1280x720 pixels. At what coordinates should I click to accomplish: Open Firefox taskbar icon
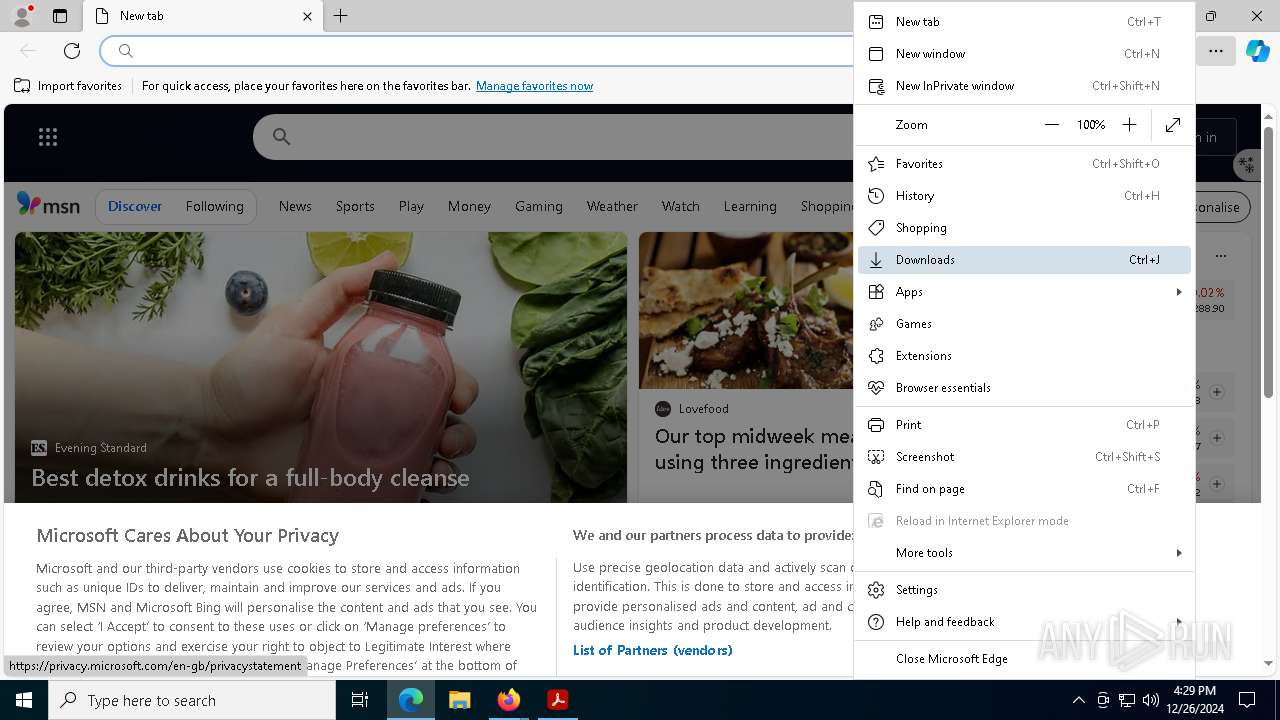pyautogui.click(x=509, y=700)
